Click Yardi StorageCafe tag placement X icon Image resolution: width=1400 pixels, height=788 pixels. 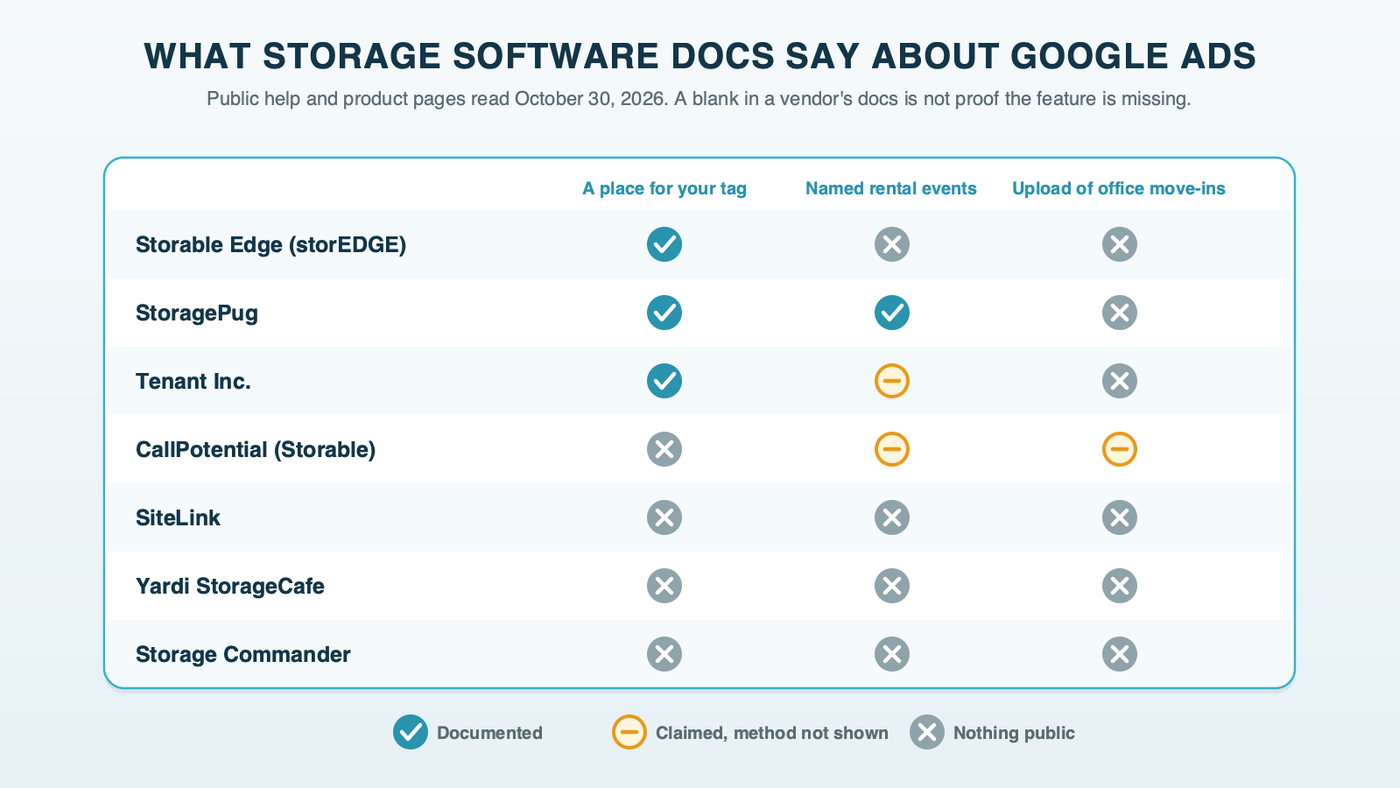[664, 586]
